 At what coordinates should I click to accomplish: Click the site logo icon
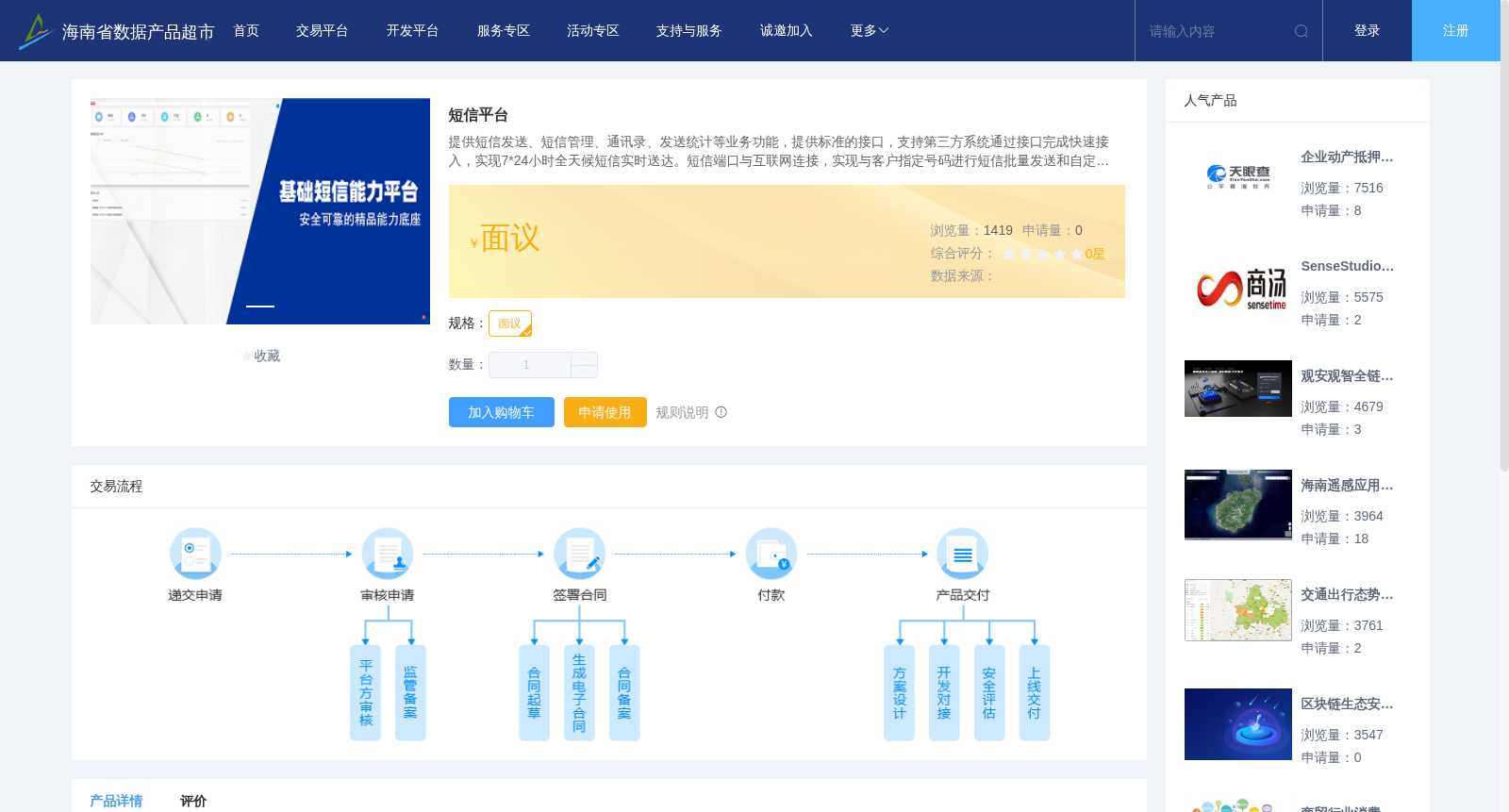pos(36,31)
